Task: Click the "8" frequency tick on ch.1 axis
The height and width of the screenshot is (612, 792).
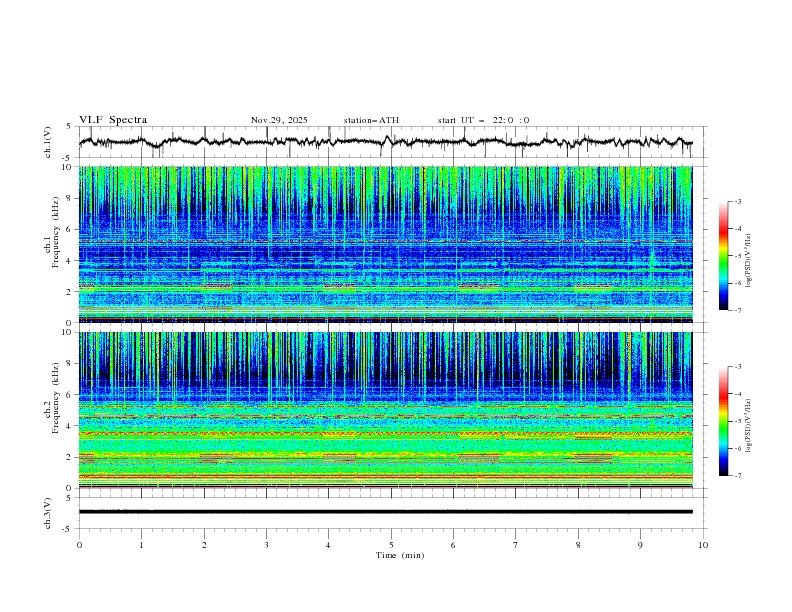Action: click(x=71, y=198)
